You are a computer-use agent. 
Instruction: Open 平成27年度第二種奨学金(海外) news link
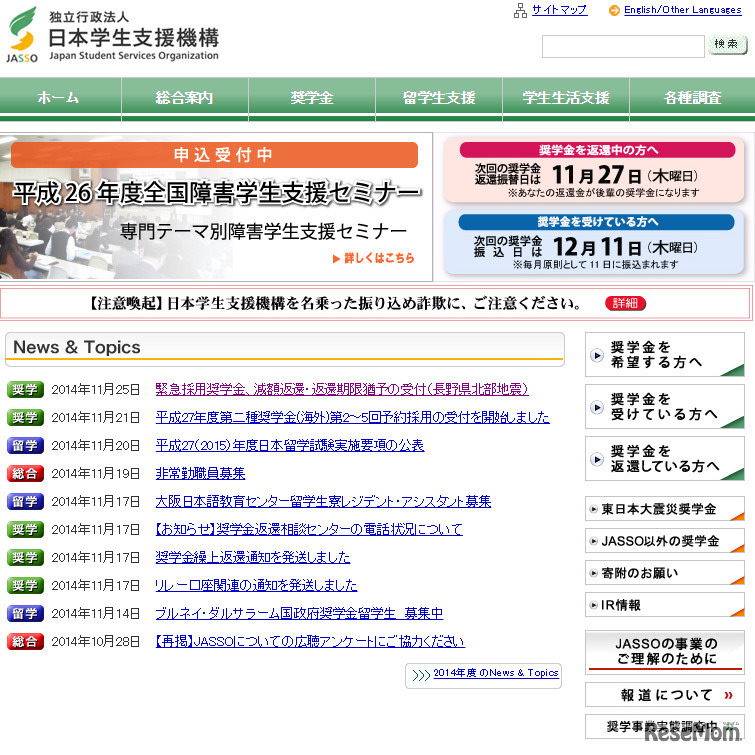pos(352,417)
